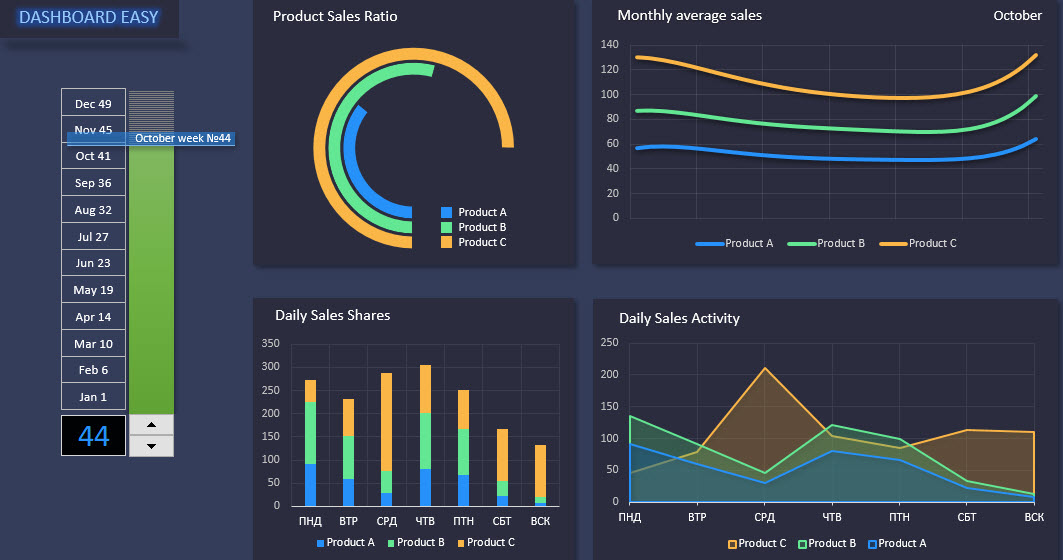Click the Product Sales Ratio chart title
The width and height of the screenshot is (1063, 560).
click(x=335, y=16)
